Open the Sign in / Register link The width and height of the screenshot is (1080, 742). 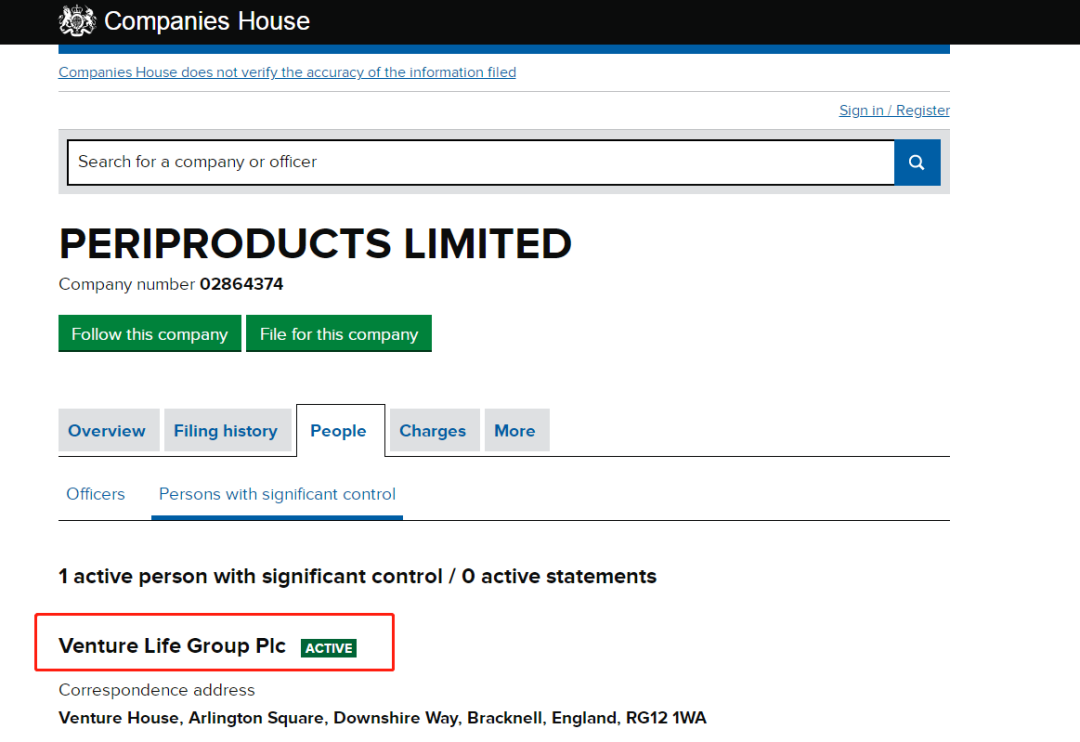[x=894, y=110]
